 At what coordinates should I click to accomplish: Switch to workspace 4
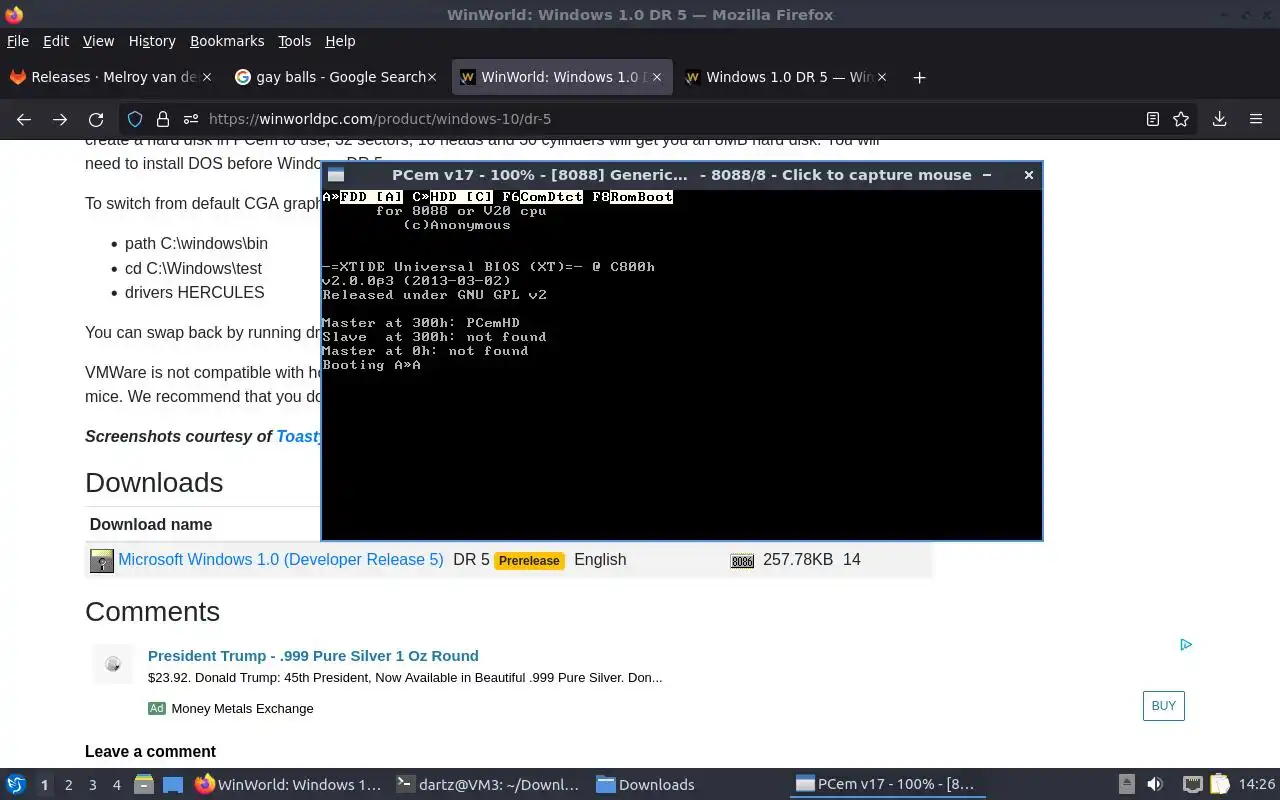click(x=116, y=785)
